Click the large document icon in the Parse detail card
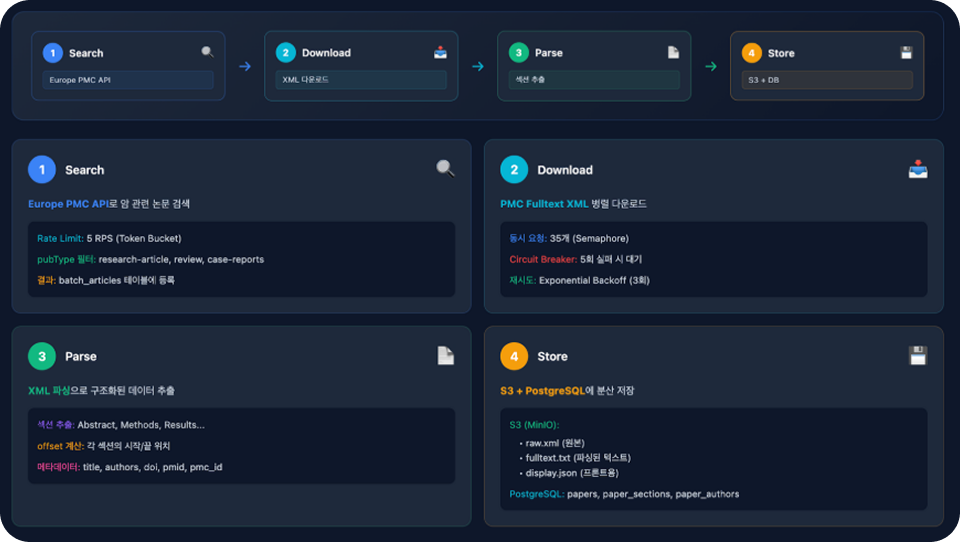The width and height of the screenshot is (960, 542). [445, 355]
